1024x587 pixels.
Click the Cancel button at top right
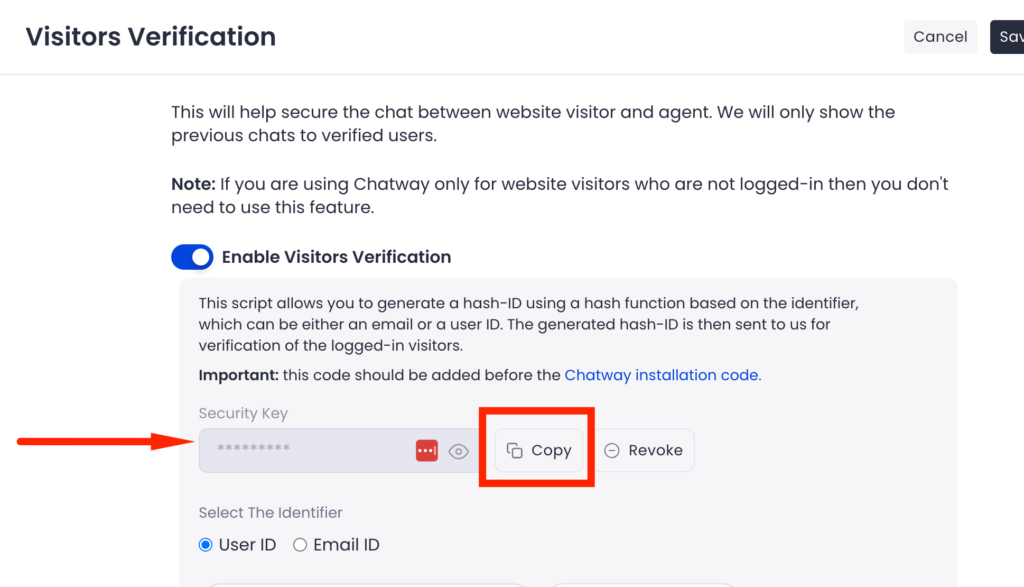point(940,36)
